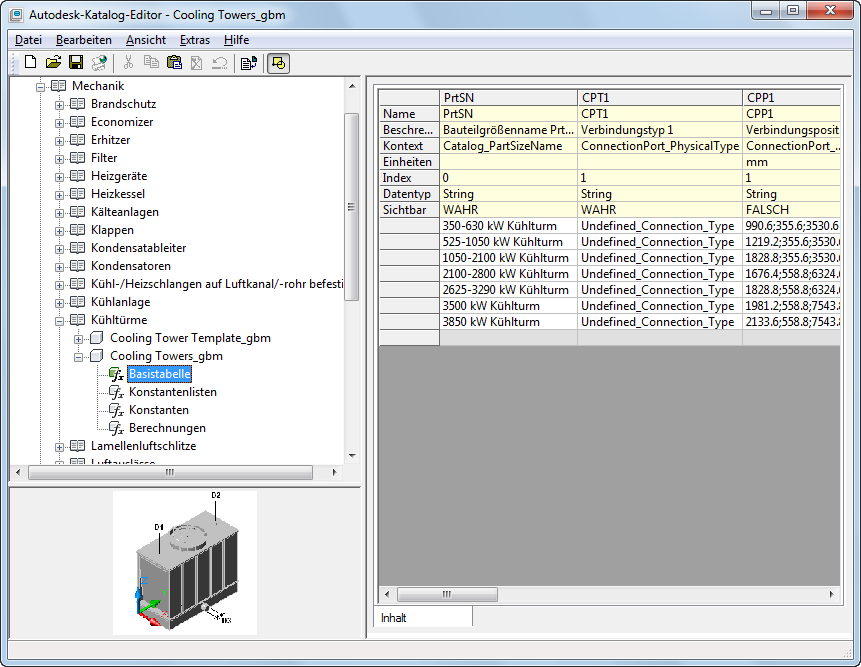
Task: Click the Cooling Tower Template_gbm part icon
Action: click(97, 338)
